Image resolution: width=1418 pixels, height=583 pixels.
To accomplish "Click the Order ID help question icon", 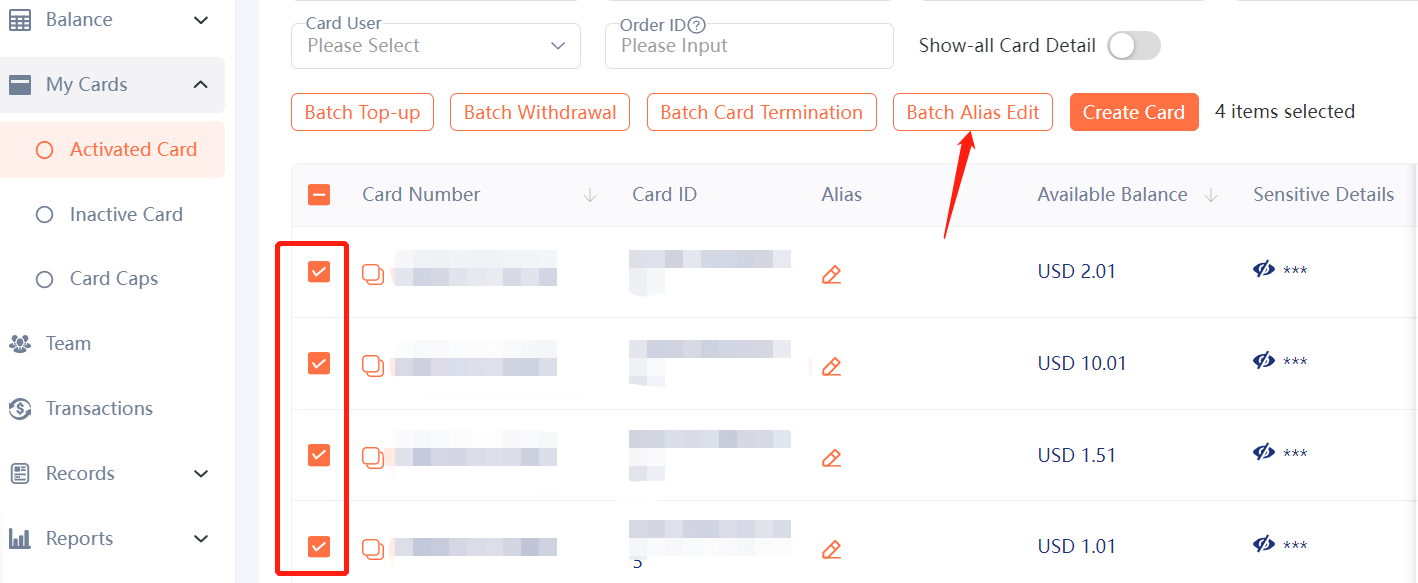I will click(x=697, y=26).
